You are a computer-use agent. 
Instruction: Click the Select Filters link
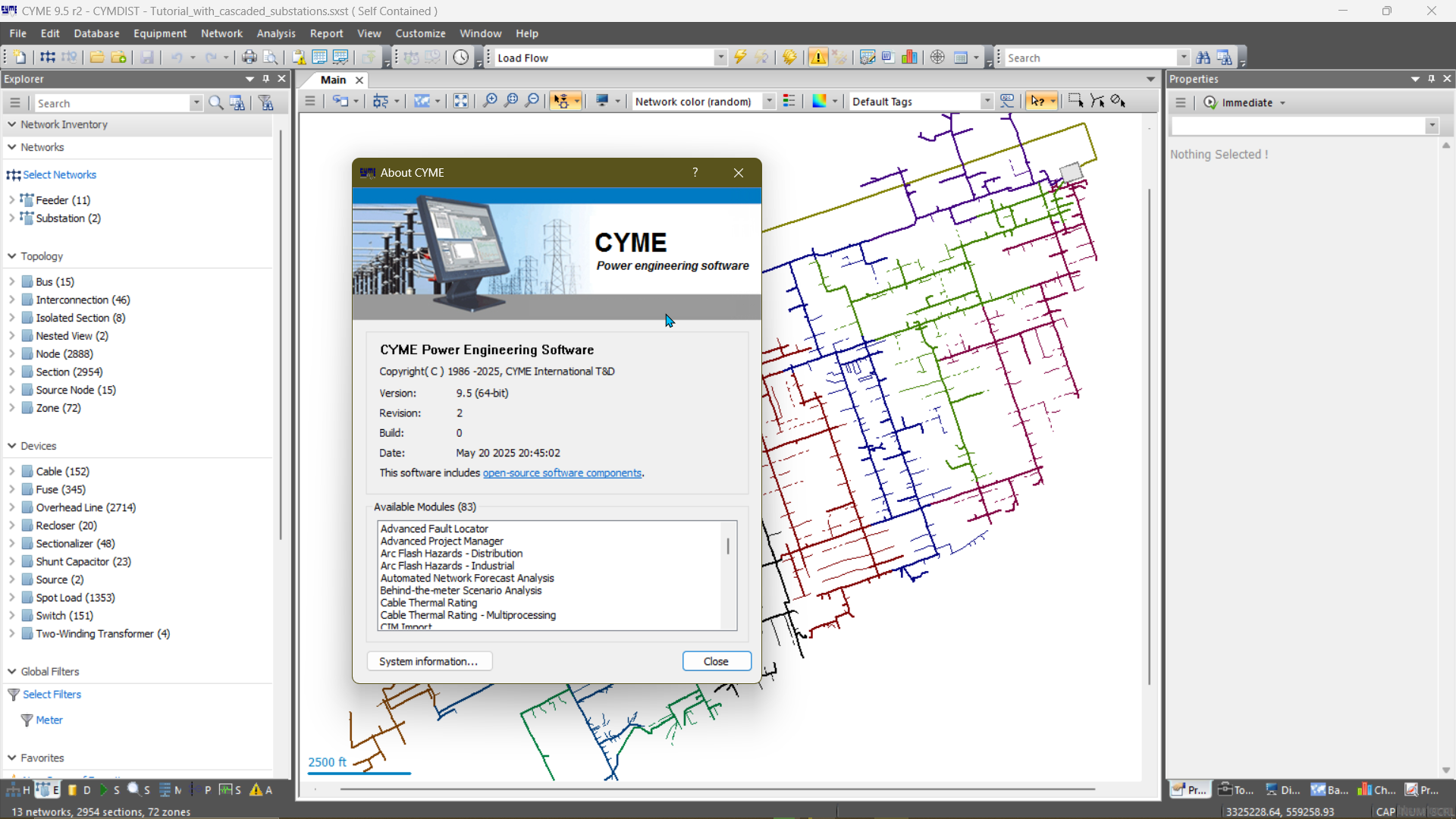52,695
